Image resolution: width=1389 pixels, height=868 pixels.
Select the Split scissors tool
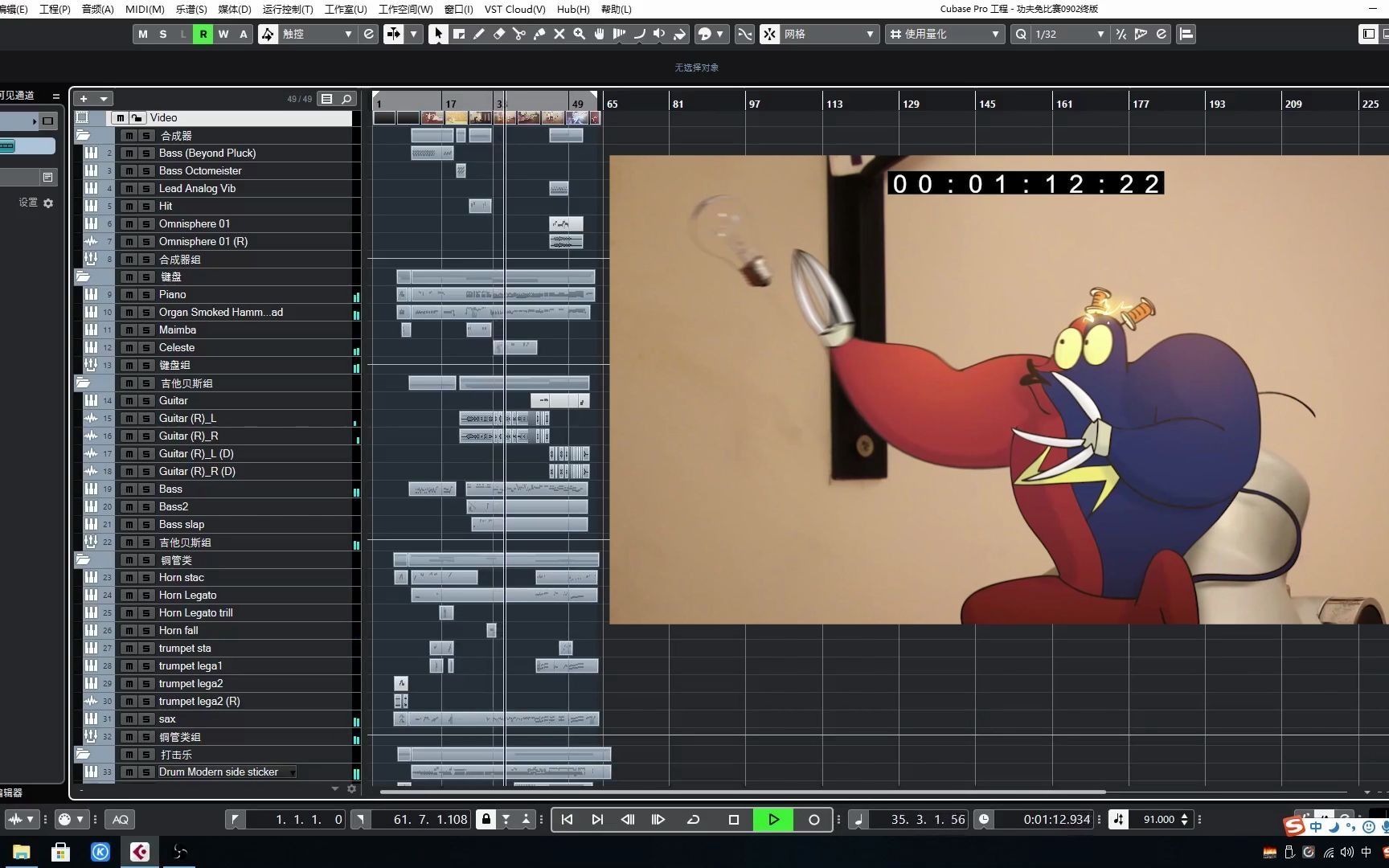click(x=518, y=34)
